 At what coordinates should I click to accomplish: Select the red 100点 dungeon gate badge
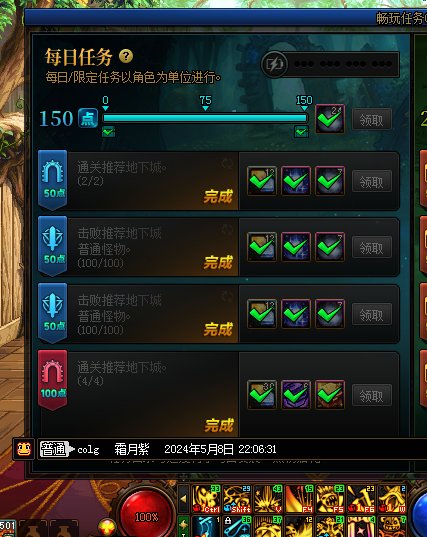pos(52,379)
